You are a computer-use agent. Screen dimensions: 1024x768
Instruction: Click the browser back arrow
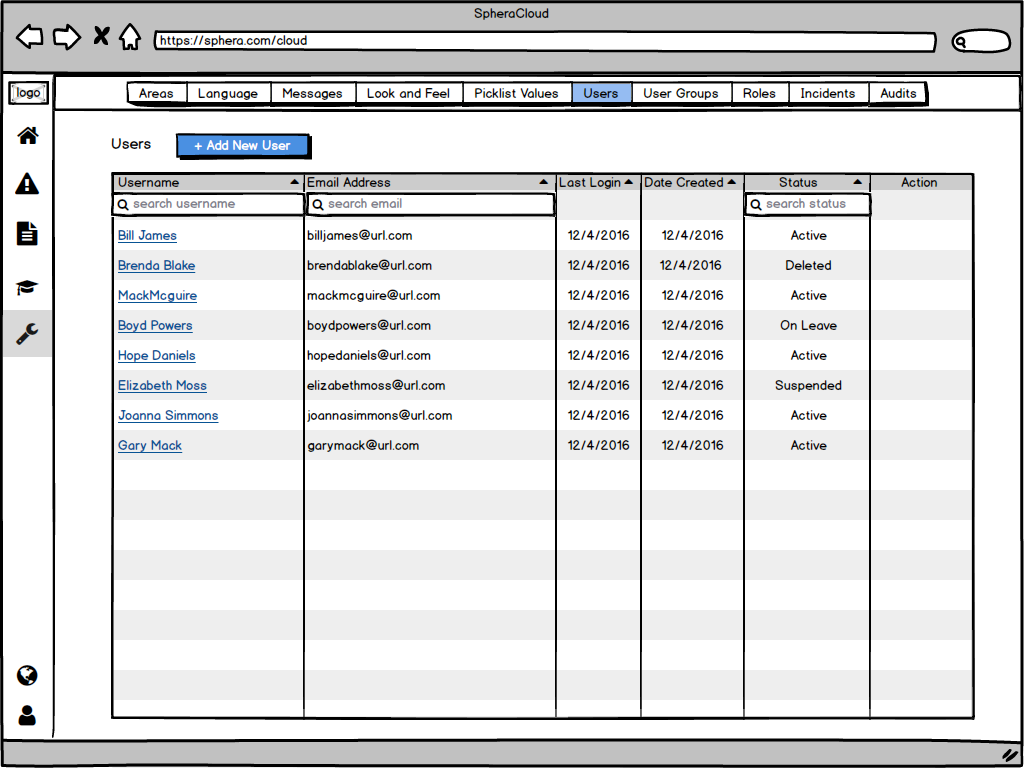29,37
